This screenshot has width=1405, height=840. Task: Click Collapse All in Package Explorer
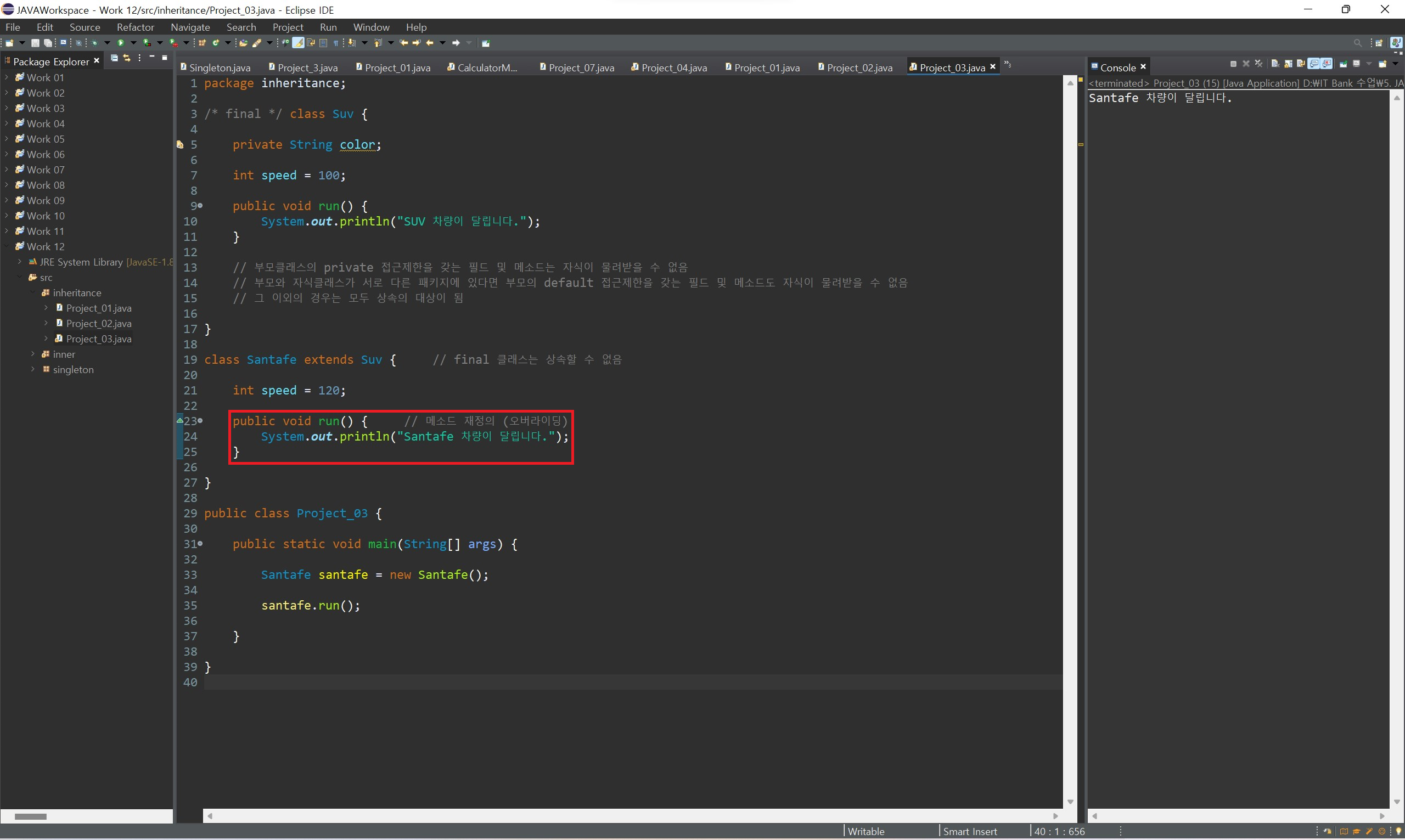(114, 58)
